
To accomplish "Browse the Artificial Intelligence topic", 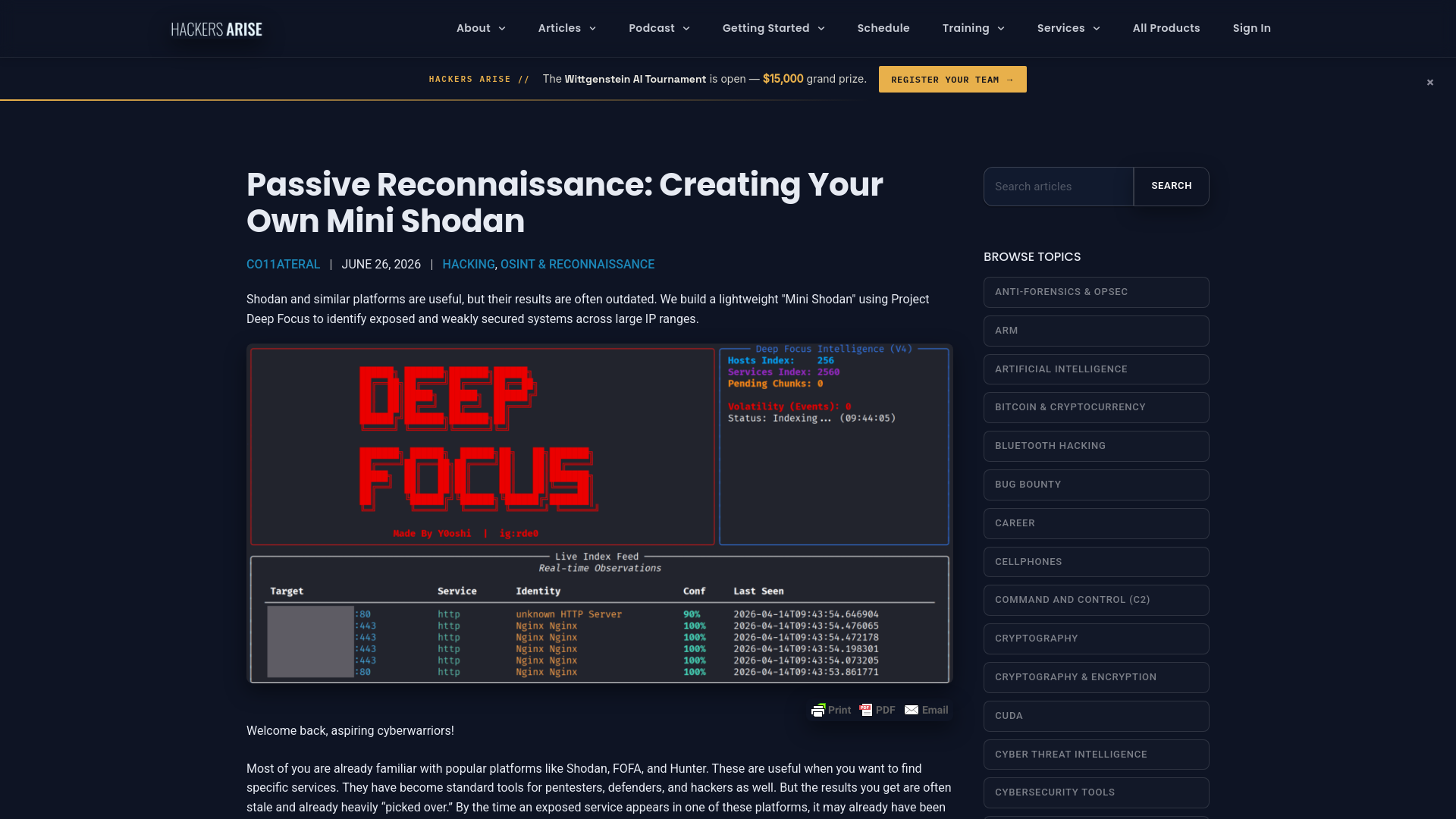I will [1097, 369].
